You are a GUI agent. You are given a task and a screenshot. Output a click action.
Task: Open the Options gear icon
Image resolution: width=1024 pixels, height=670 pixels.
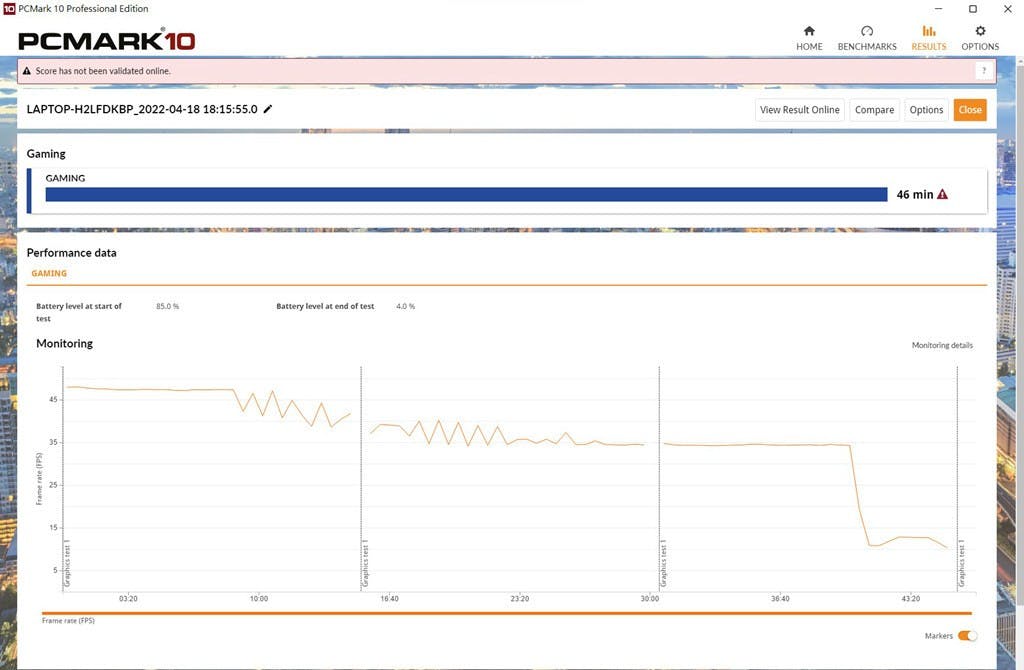(x=980, y=31)
